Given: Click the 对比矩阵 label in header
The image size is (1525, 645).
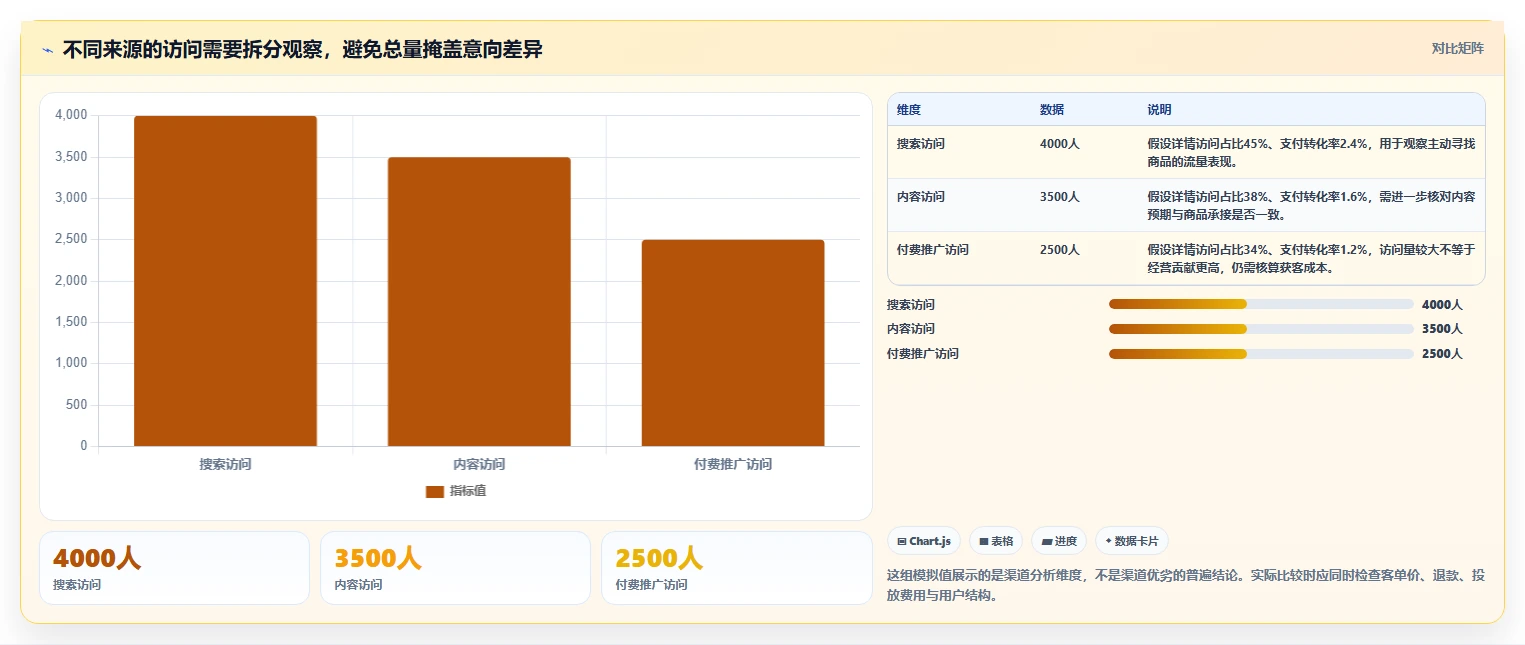Looking at the screenshot, I should [1457, 48].
